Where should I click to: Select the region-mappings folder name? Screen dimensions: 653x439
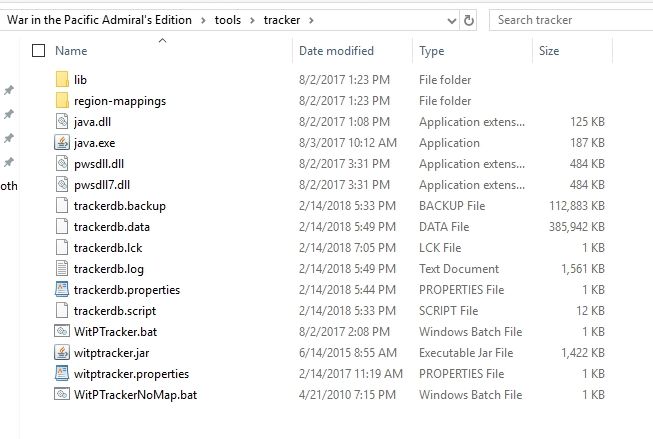(120, 101)
